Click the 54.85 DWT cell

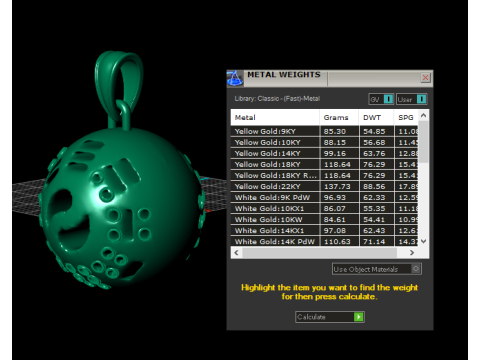(377, 131)
